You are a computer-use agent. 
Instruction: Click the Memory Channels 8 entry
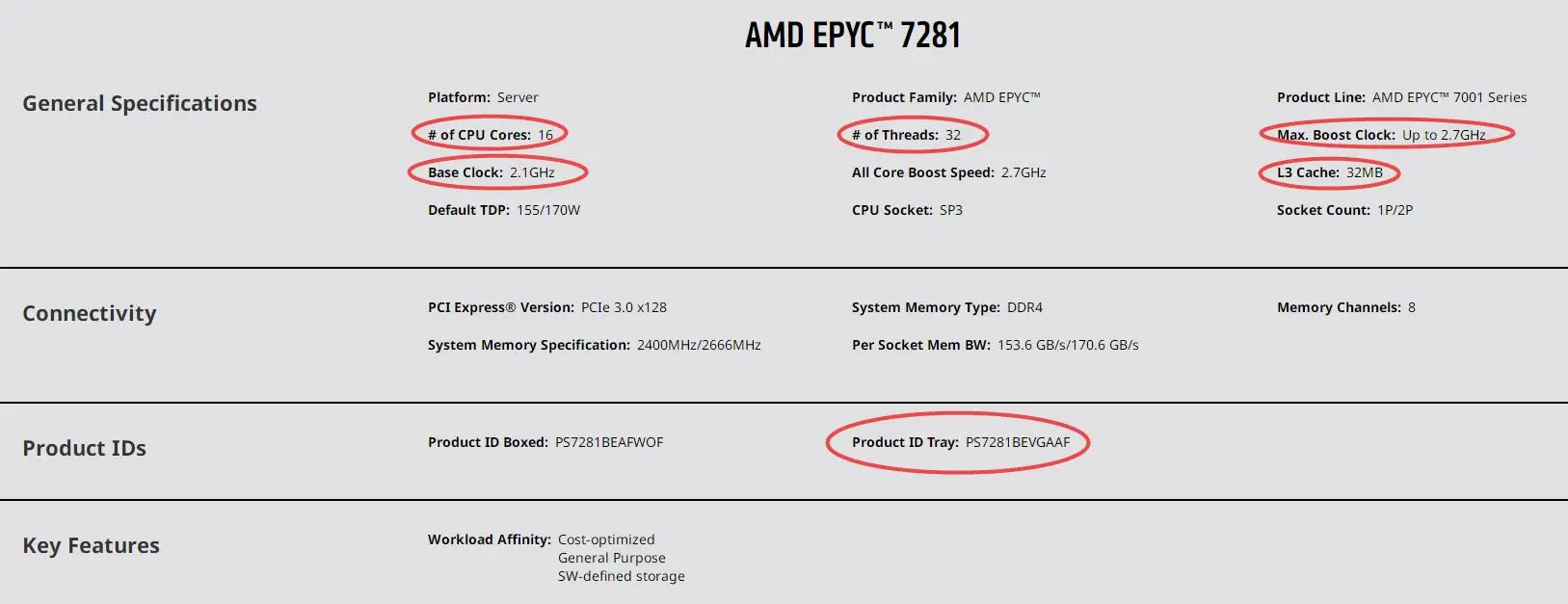point(1346,307)
